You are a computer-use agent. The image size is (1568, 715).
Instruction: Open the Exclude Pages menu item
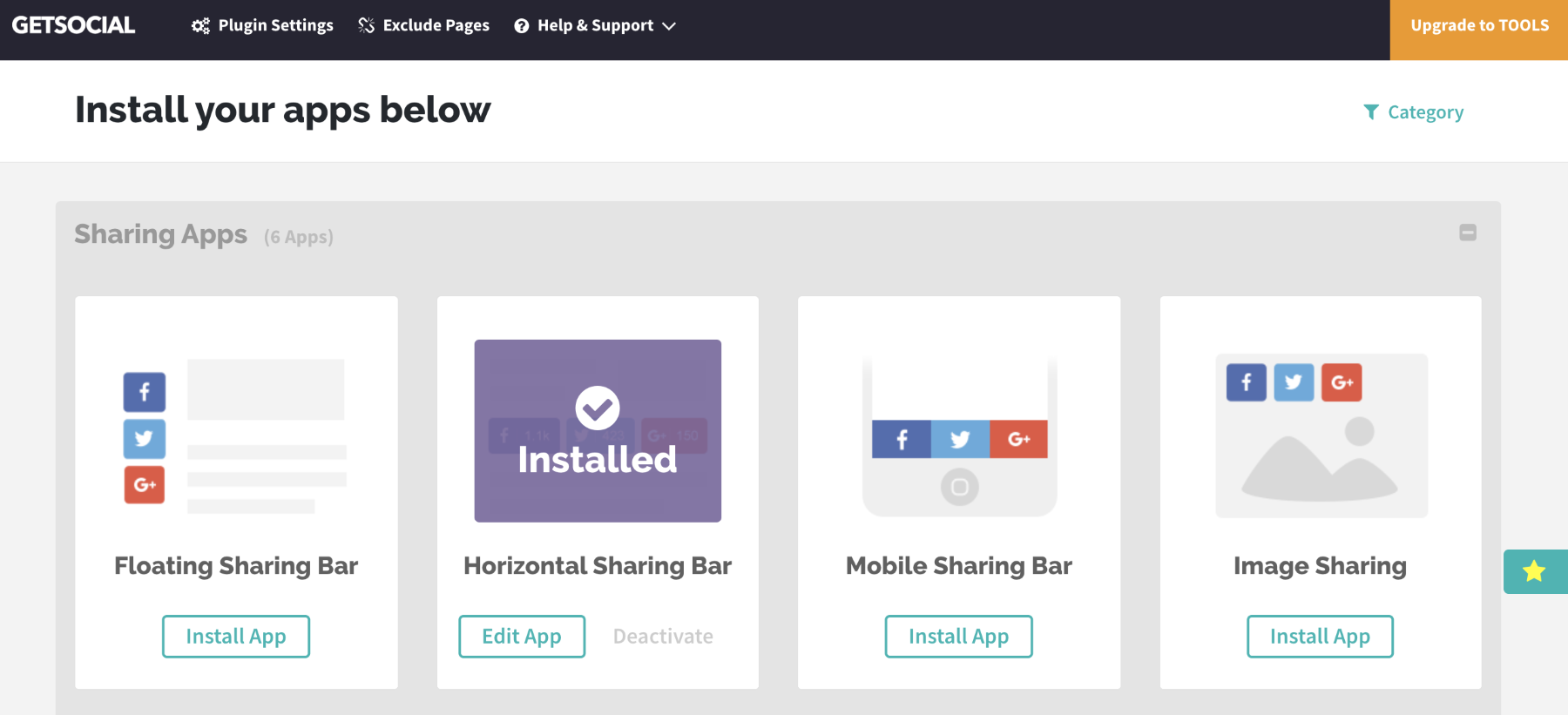[x=423, y=26]
